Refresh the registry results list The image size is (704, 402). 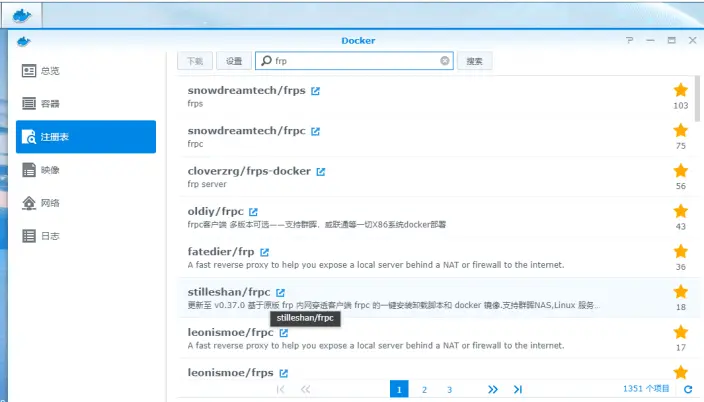(x=688, y=389)
